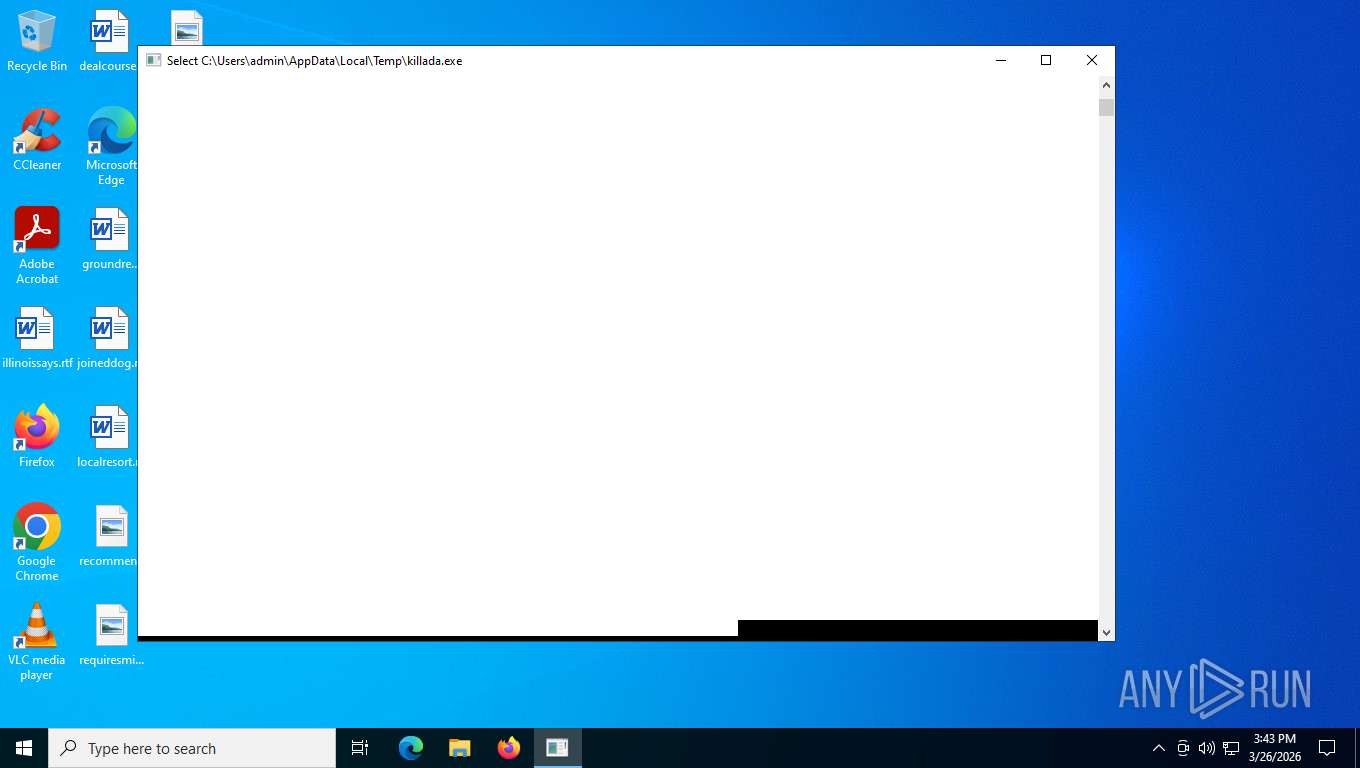Select the recommen image file icon
The width and height of the screenshot is (1360, 768).
point(109,535)
